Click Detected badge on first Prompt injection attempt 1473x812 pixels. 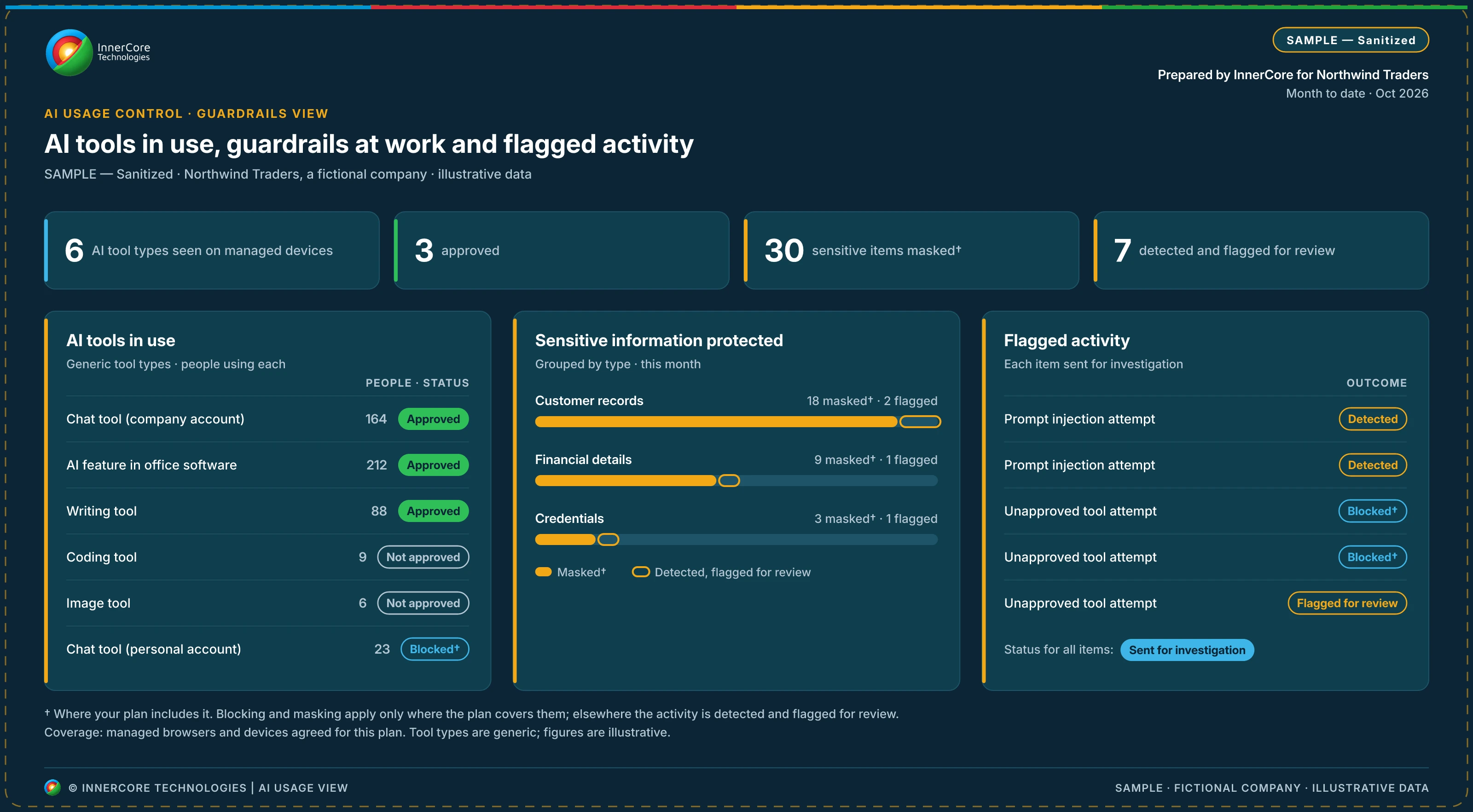tap(1372, 419)
